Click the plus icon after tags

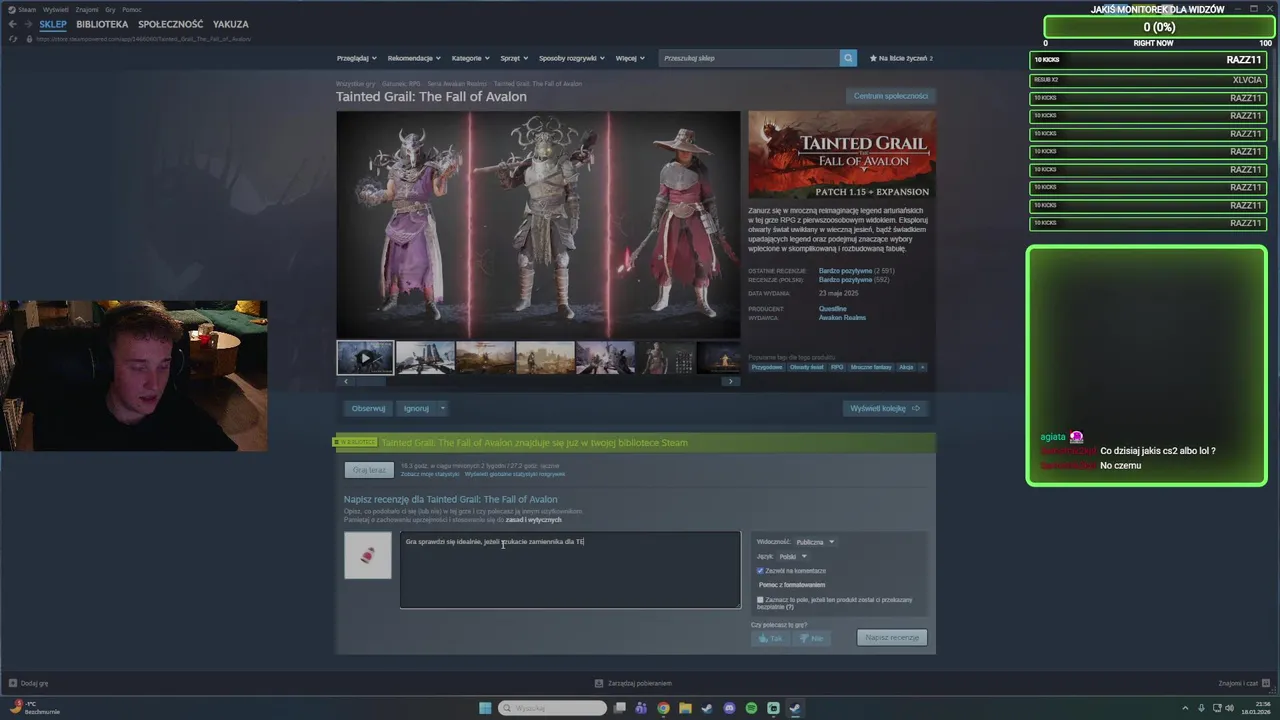point(922,367)
